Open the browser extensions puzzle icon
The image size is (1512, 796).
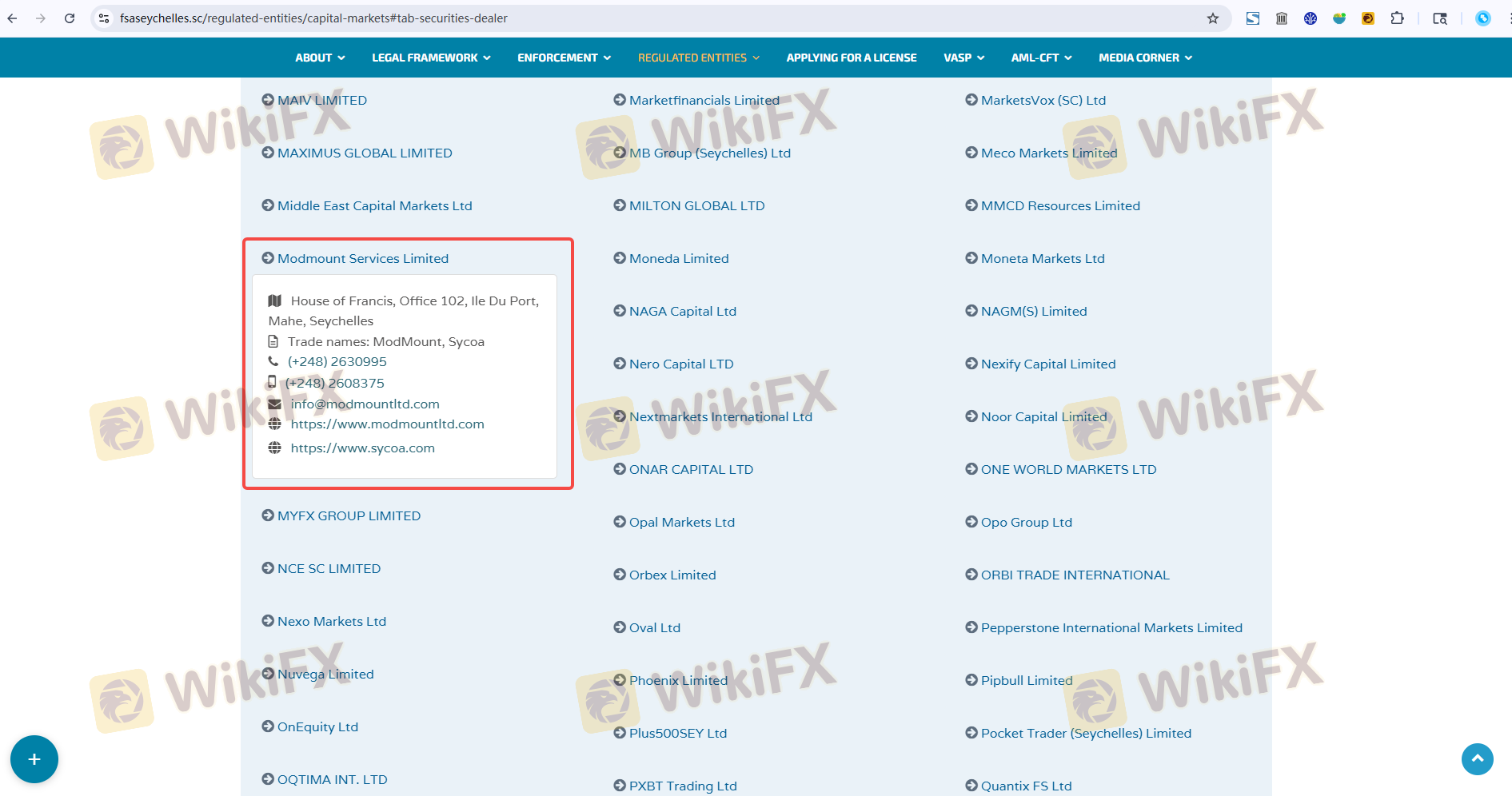tap(1397, 18)
